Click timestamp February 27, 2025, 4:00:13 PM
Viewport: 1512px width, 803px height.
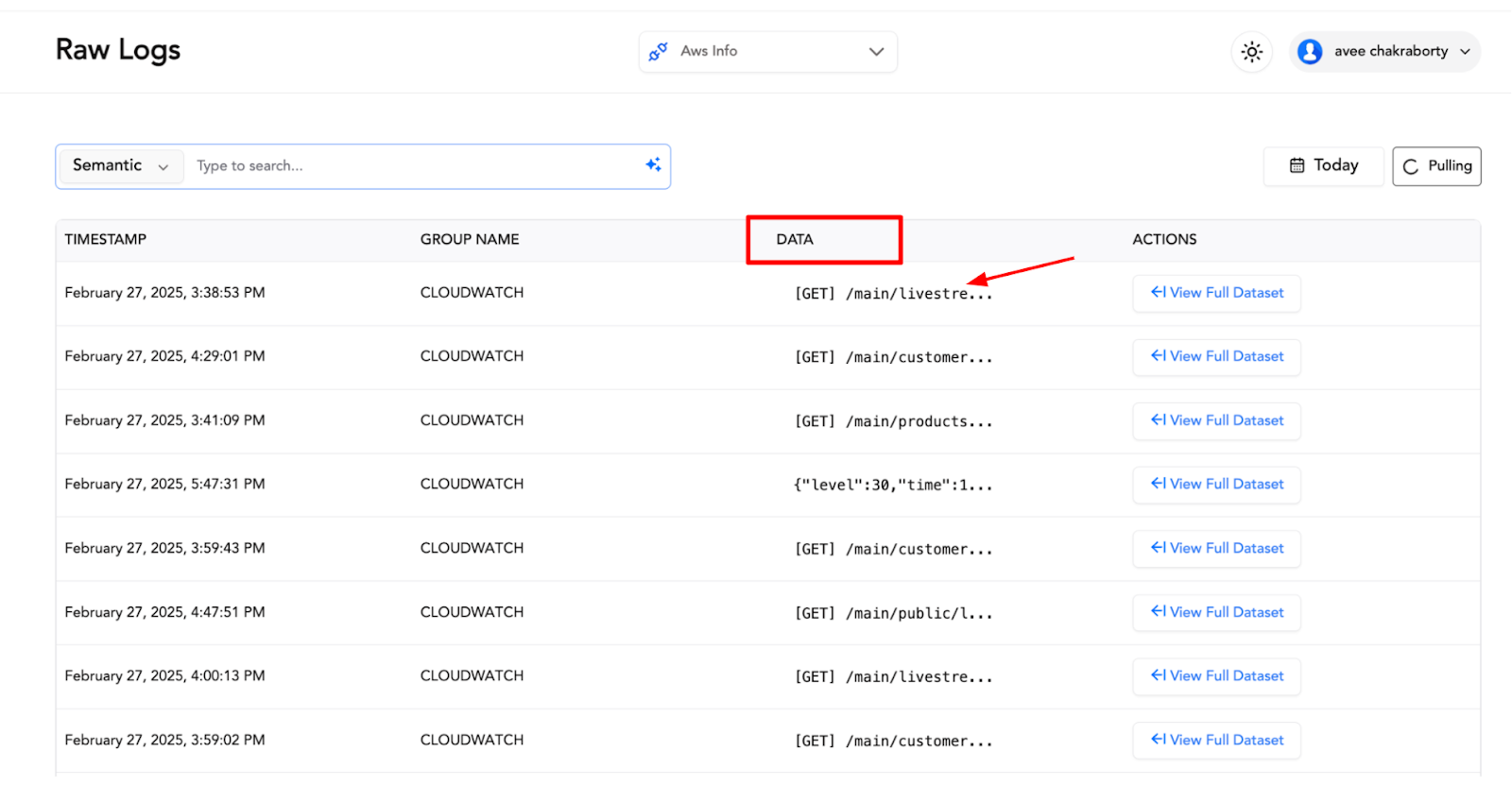[x=164, y=675]
